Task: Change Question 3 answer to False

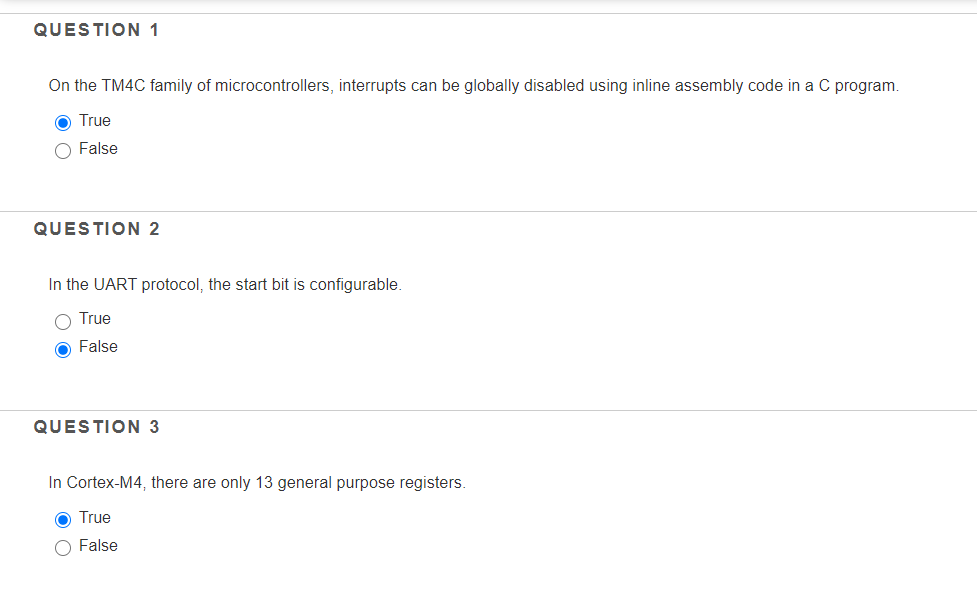Action: (62, 546)
